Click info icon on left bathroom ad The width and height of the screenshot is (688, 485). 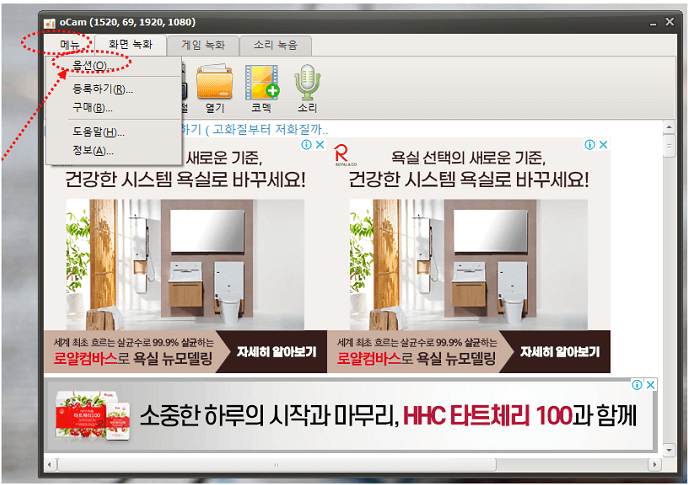pos(307,144)
